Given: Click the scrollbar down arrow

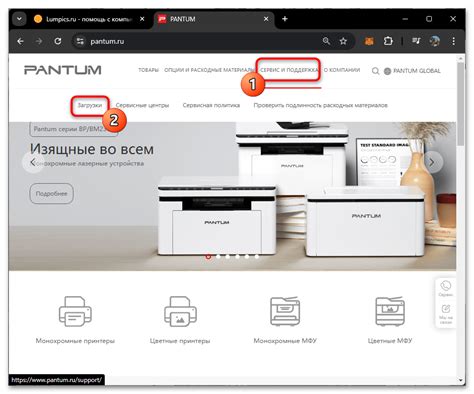Looking at the screenshot, I should (461, 380).
